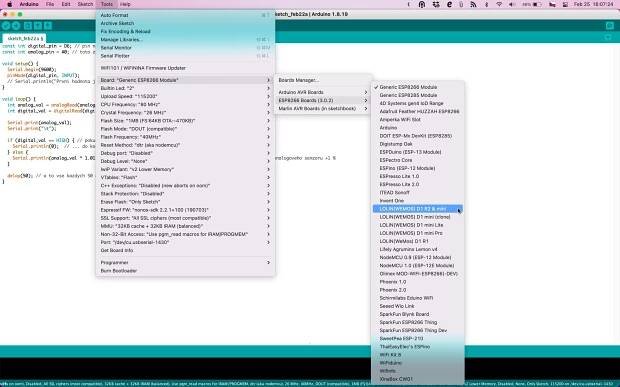Viewport: 620px width, 387px height.
Task: Click the Open sketch toolbar icon
Action: 38,26
